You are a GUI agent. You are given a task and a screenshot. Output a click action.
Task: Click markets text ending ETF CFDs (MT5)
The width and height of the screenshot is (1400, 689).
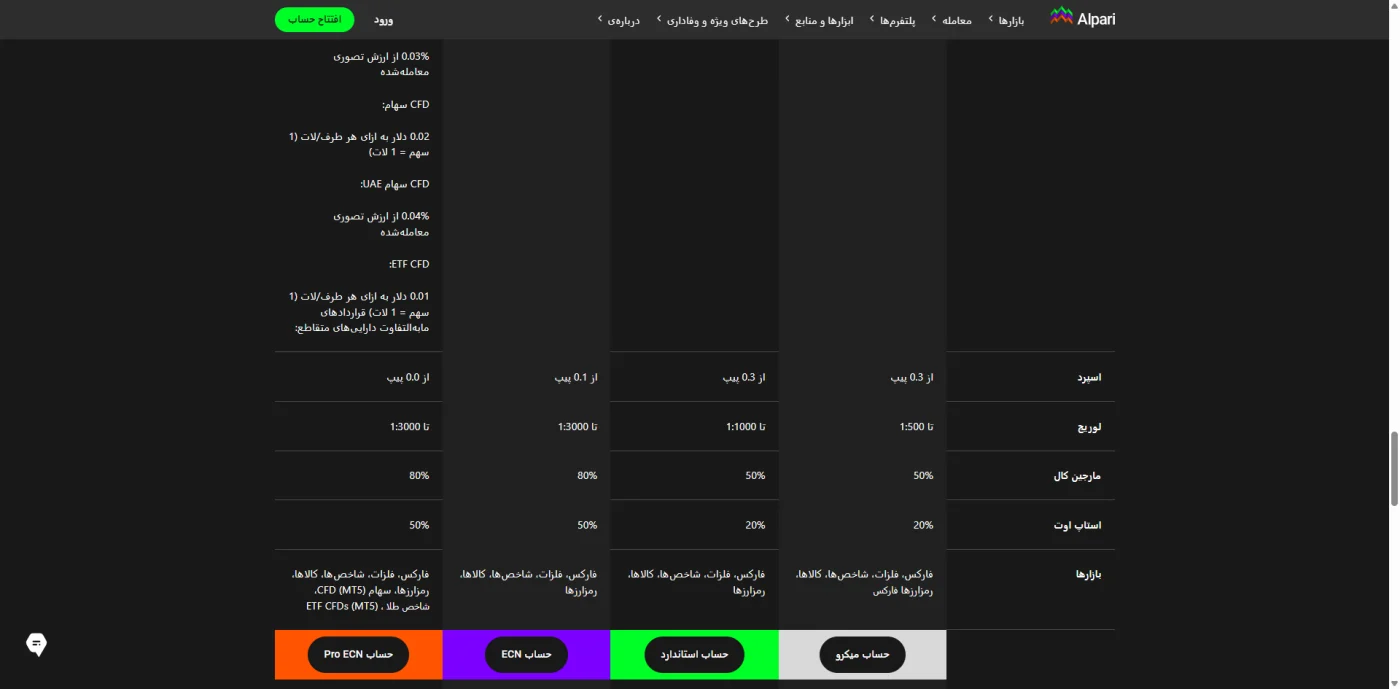coord(361,590)
